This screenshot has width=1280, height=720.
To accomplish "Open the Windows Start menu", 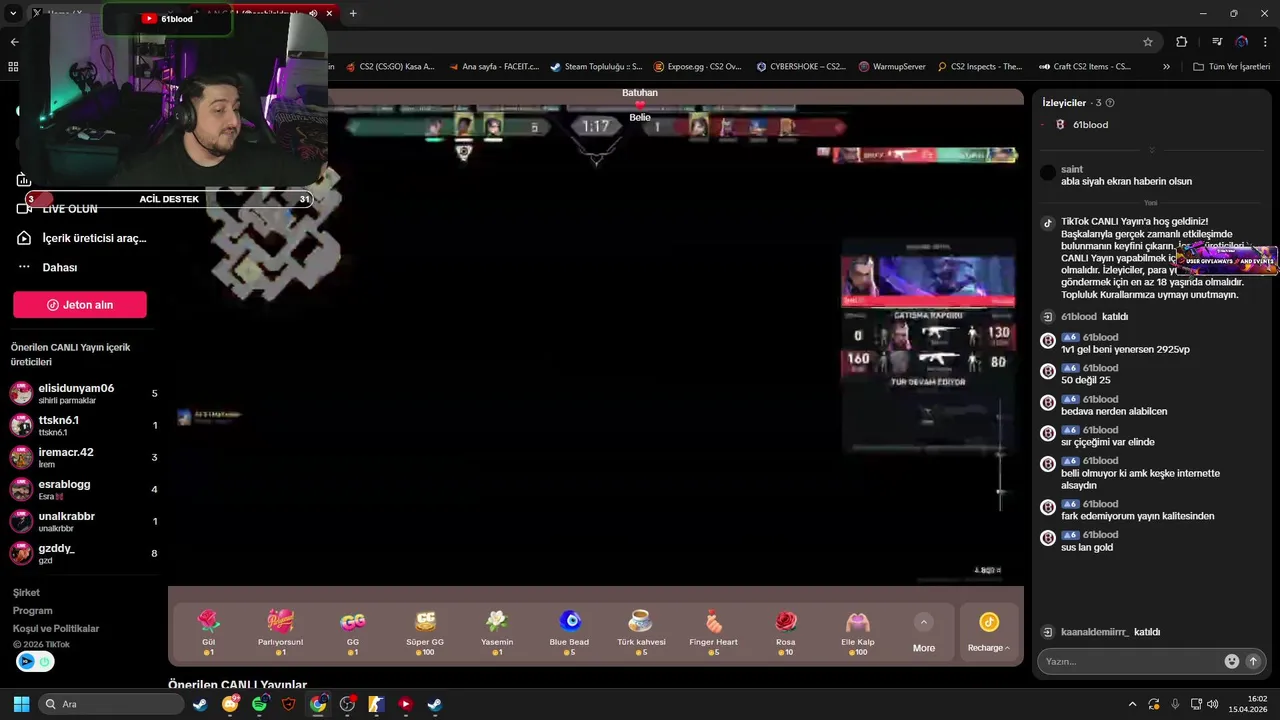I will 21,704.
